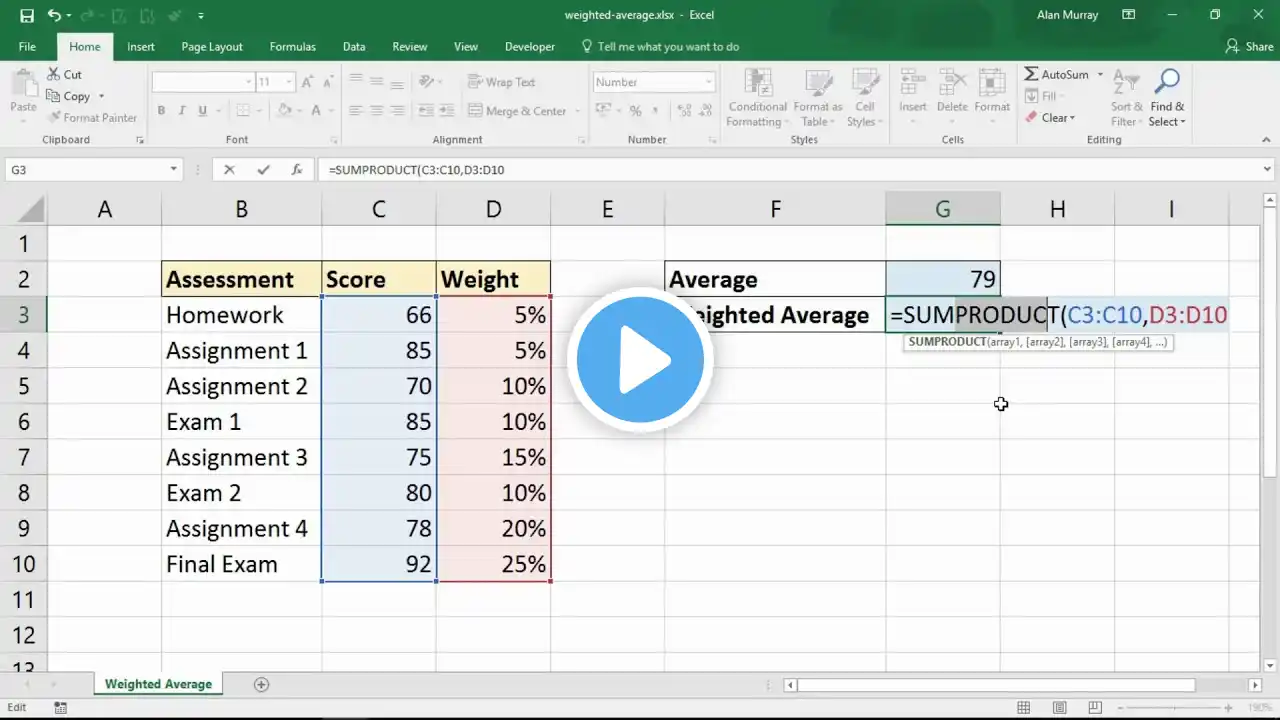Click the Insert cells icon
Image resolution: width=1280 pixels, height=720 pixels.
912,83
